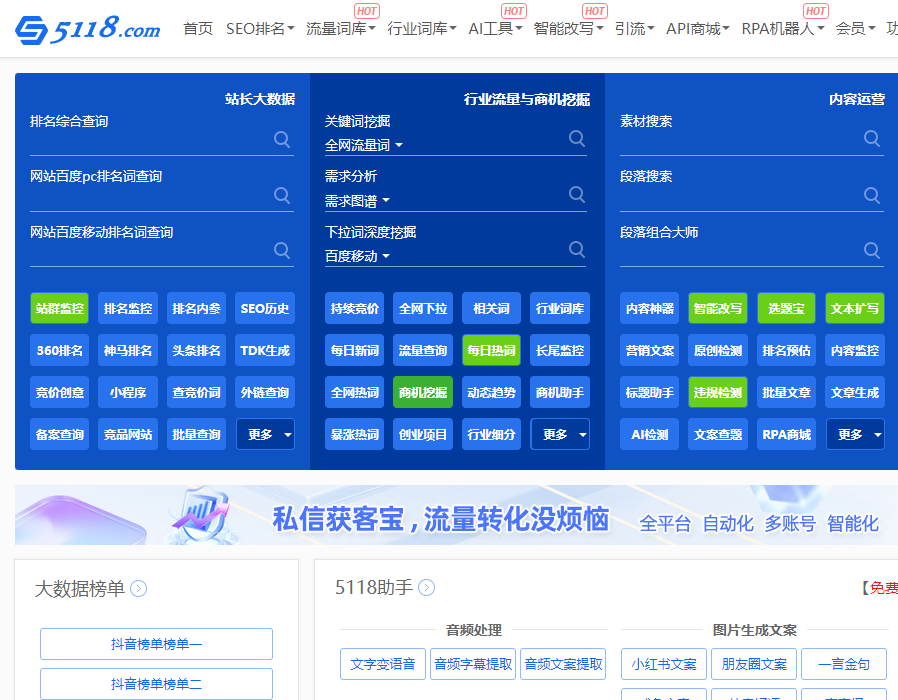Click the 持续竞价 button
The height and width of the screenshot is (700, 898).
tap(355, 308)
